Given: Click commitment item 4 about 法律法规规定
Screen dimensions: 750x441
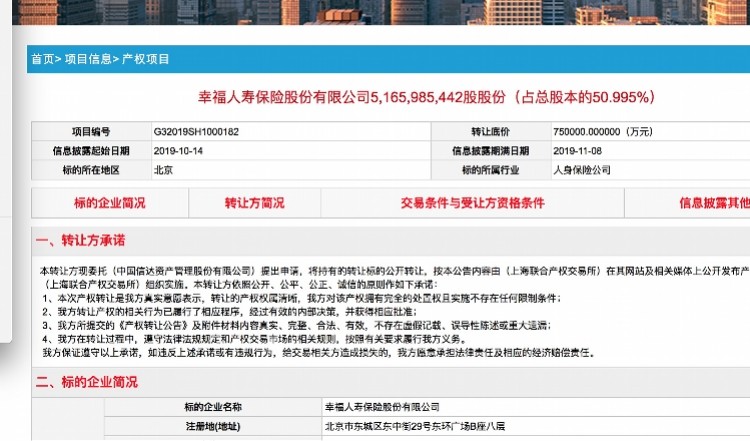Looking at the screenshot, I should pyautogui.click(x=254, y=339).
